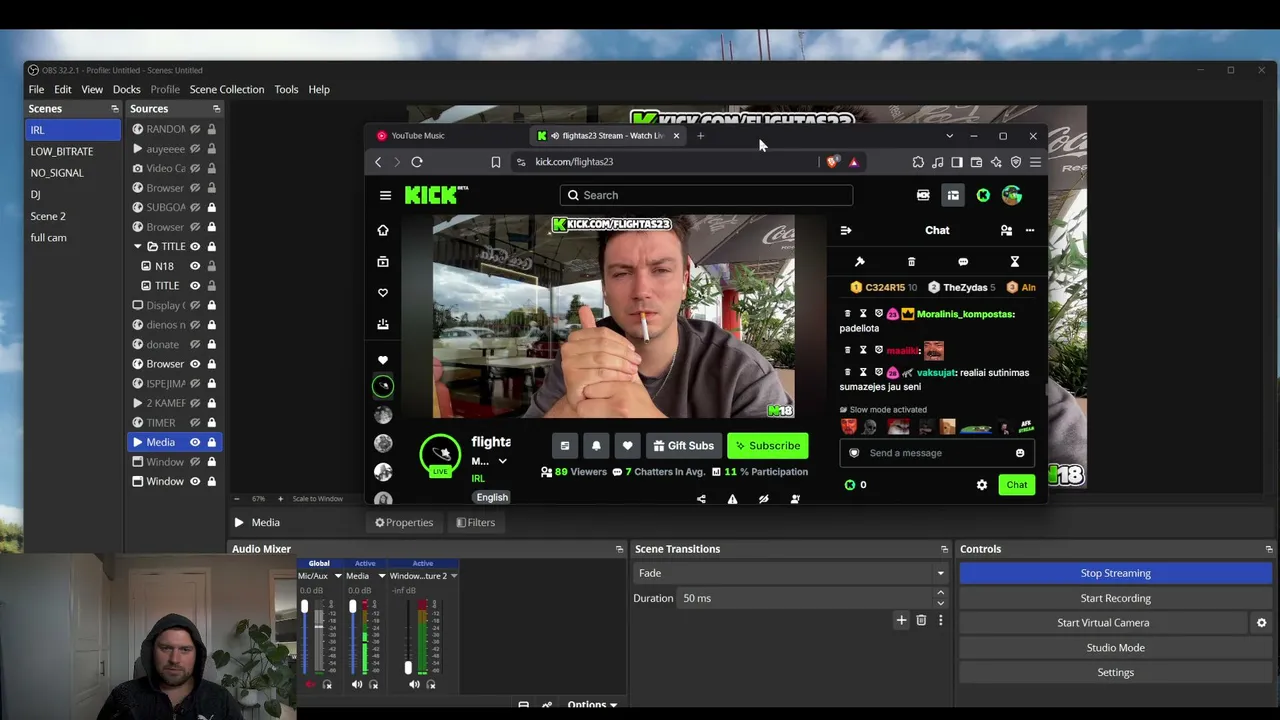Screen dimensions: 1280x720
Task: Show the 2 KAMER source
Action: coord(195,403)
